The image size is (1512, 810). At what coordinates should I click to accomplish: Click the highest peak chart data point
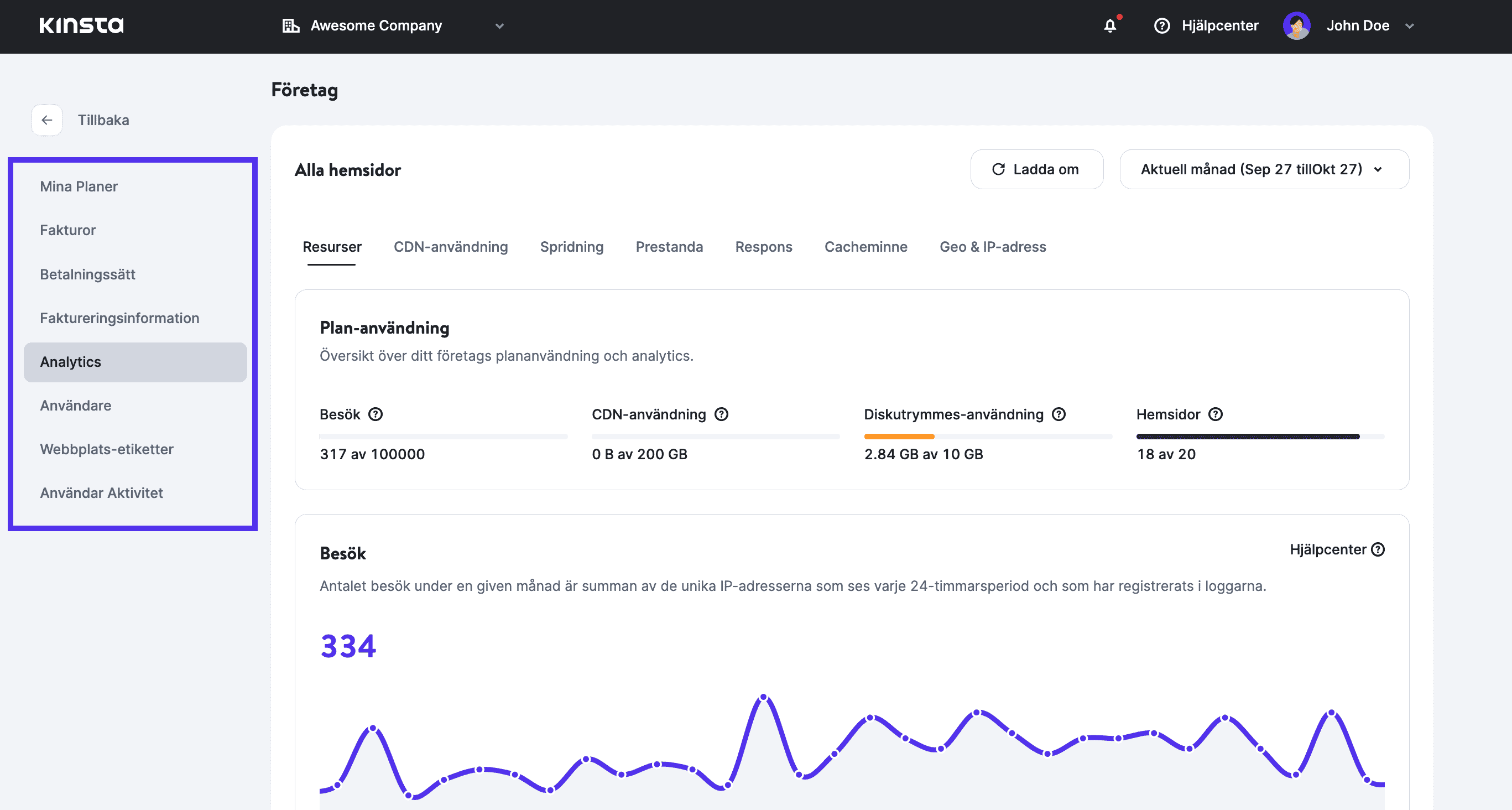763,697
